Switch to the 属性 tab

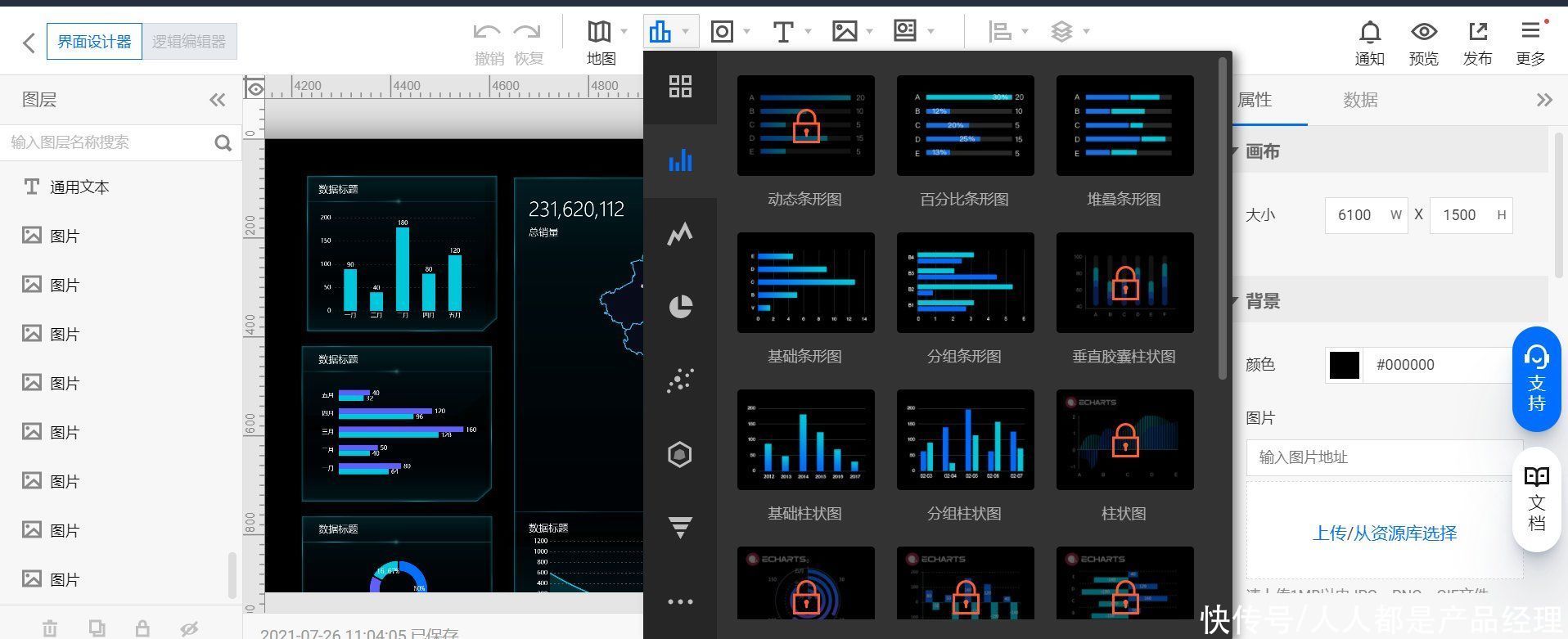pos(1255,100)
